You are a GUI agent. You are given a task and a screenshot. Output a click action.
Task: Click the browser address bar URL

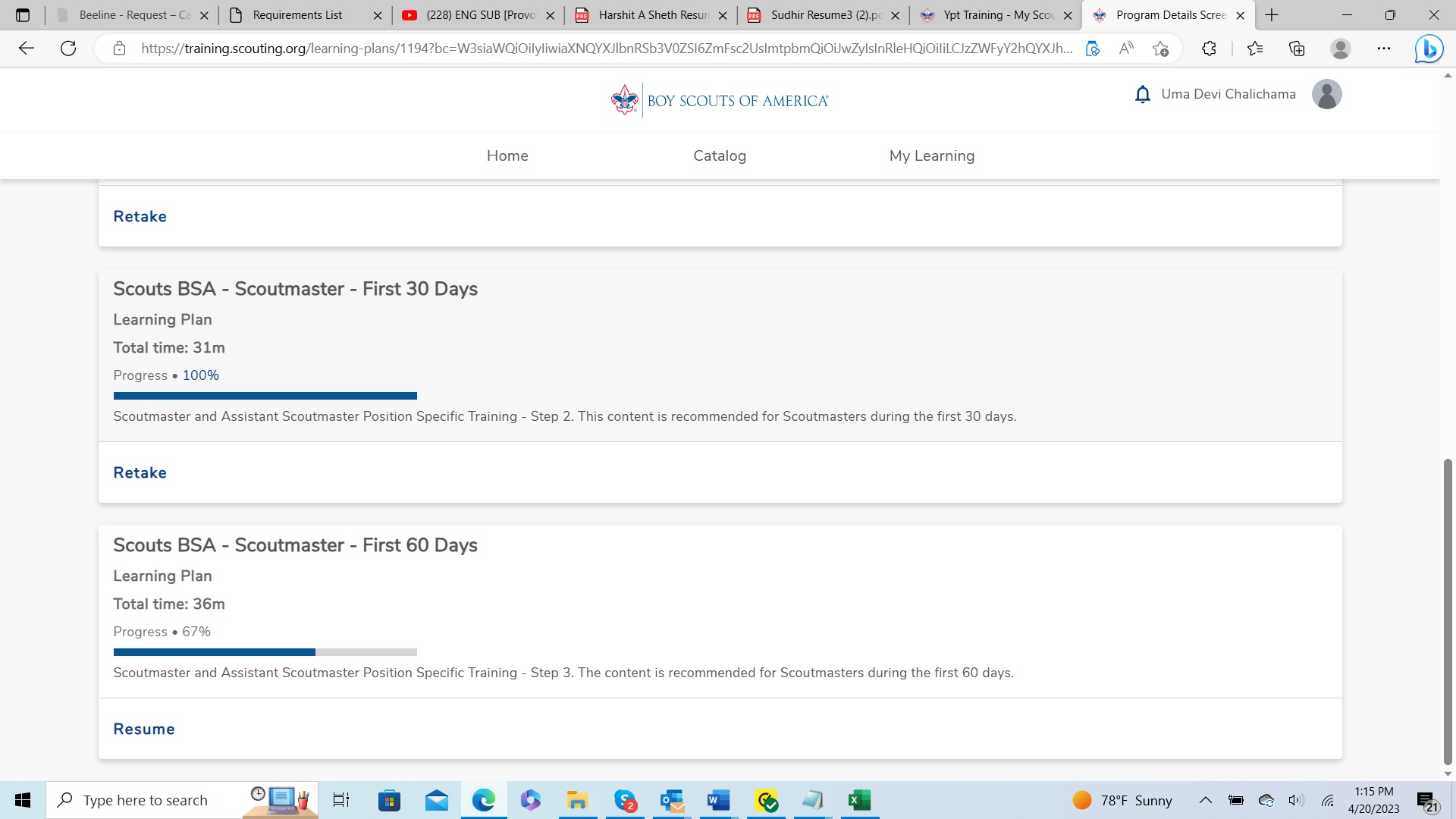(607, 49)
